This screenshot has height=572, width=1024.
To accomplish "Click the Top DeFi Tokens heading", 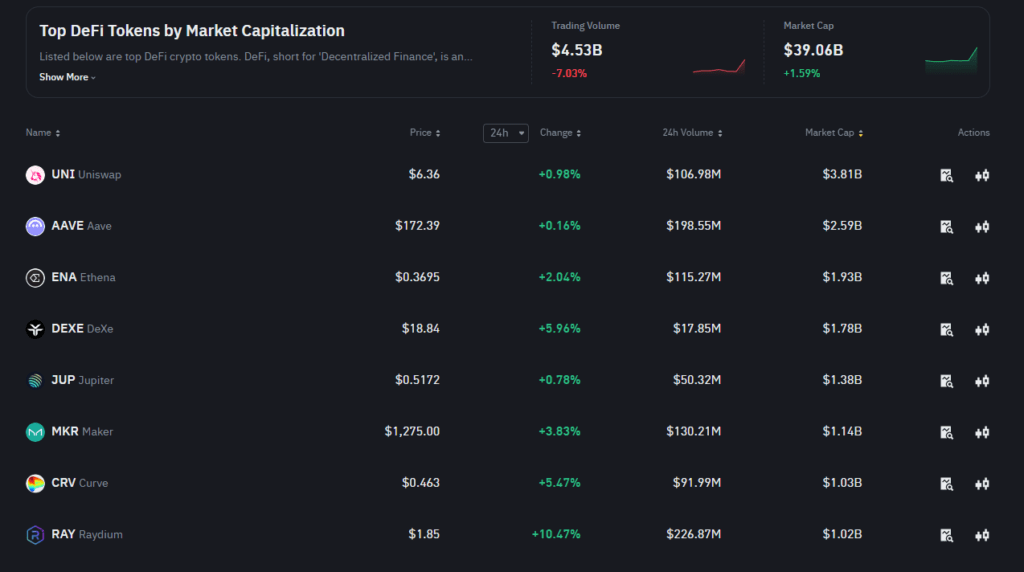I will 192,31.
